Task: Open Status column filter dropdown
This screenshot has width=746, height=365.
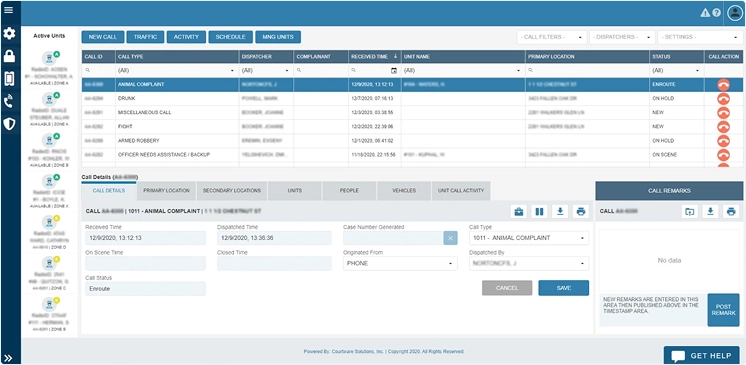Action: coord(677,70)
